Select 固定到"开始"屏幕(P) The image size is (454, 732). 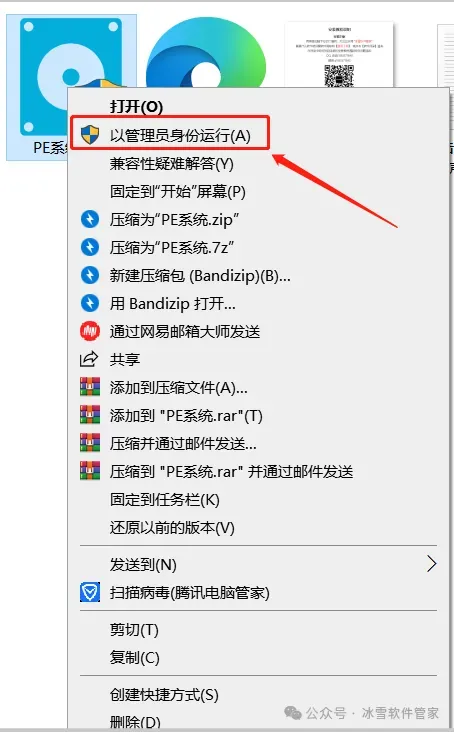coord(177,191)
